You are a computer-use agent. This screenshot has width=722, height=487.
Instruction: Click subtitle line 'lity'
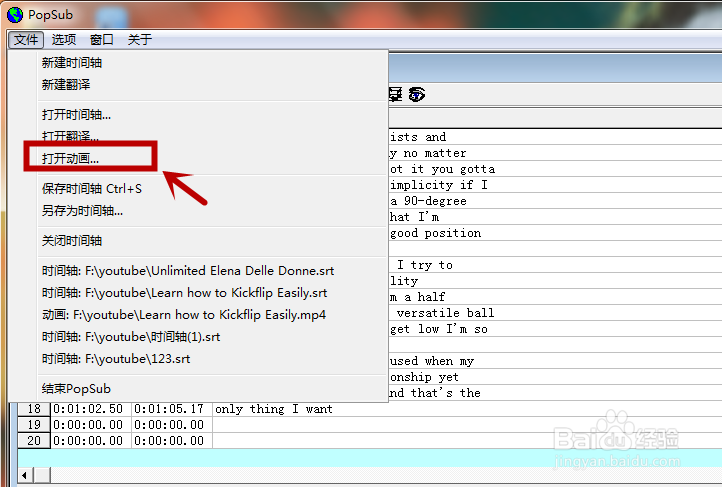pyautogui.click(x=404, y=281)
